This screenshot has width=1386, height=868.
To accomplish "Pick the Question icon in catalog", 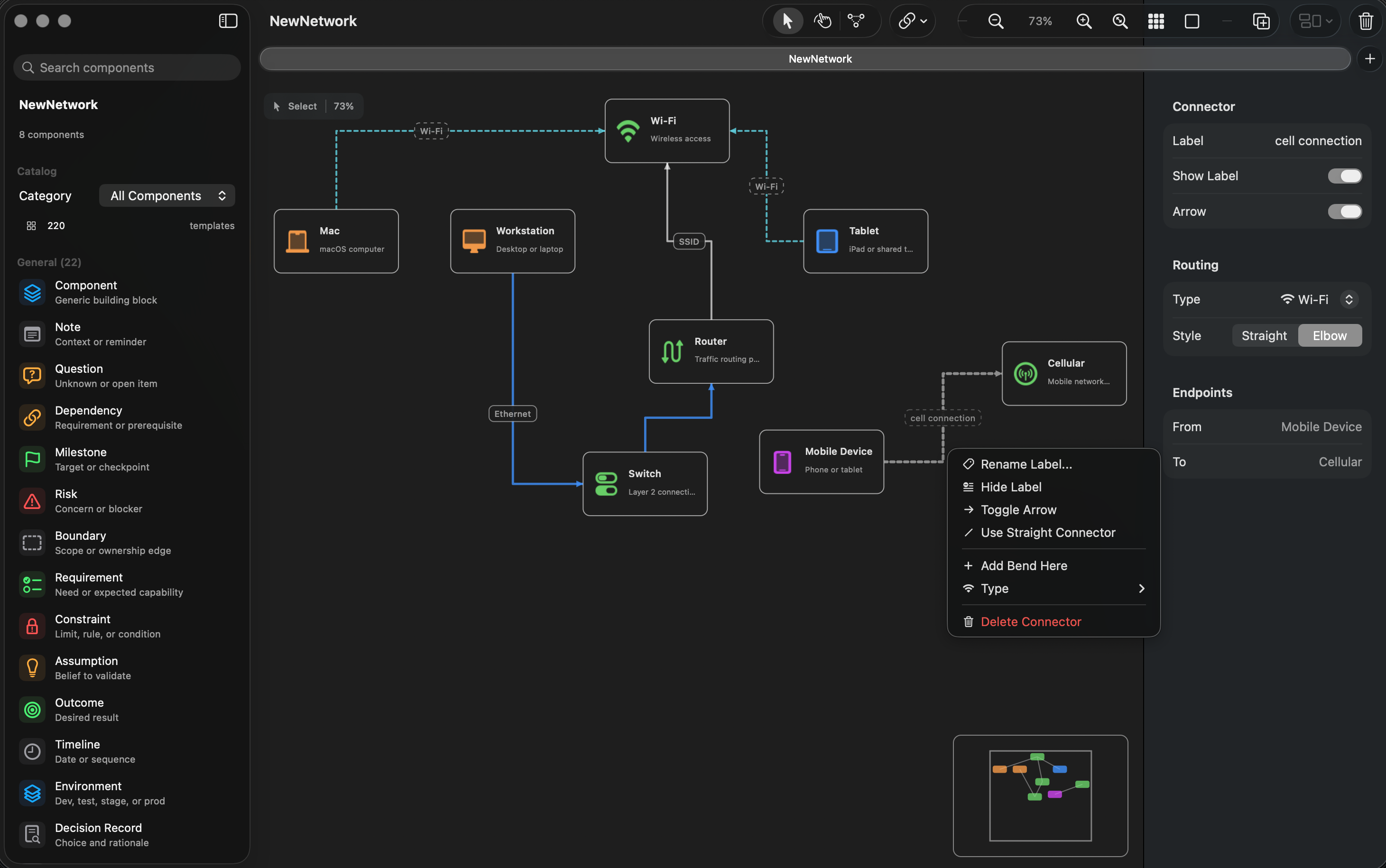I will 32,376.
